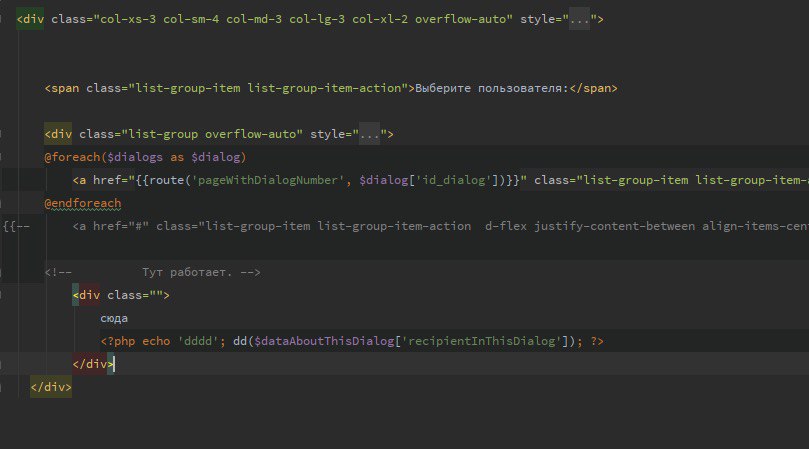Click the 'as' keyword in foreach

(x=177, y=157)
